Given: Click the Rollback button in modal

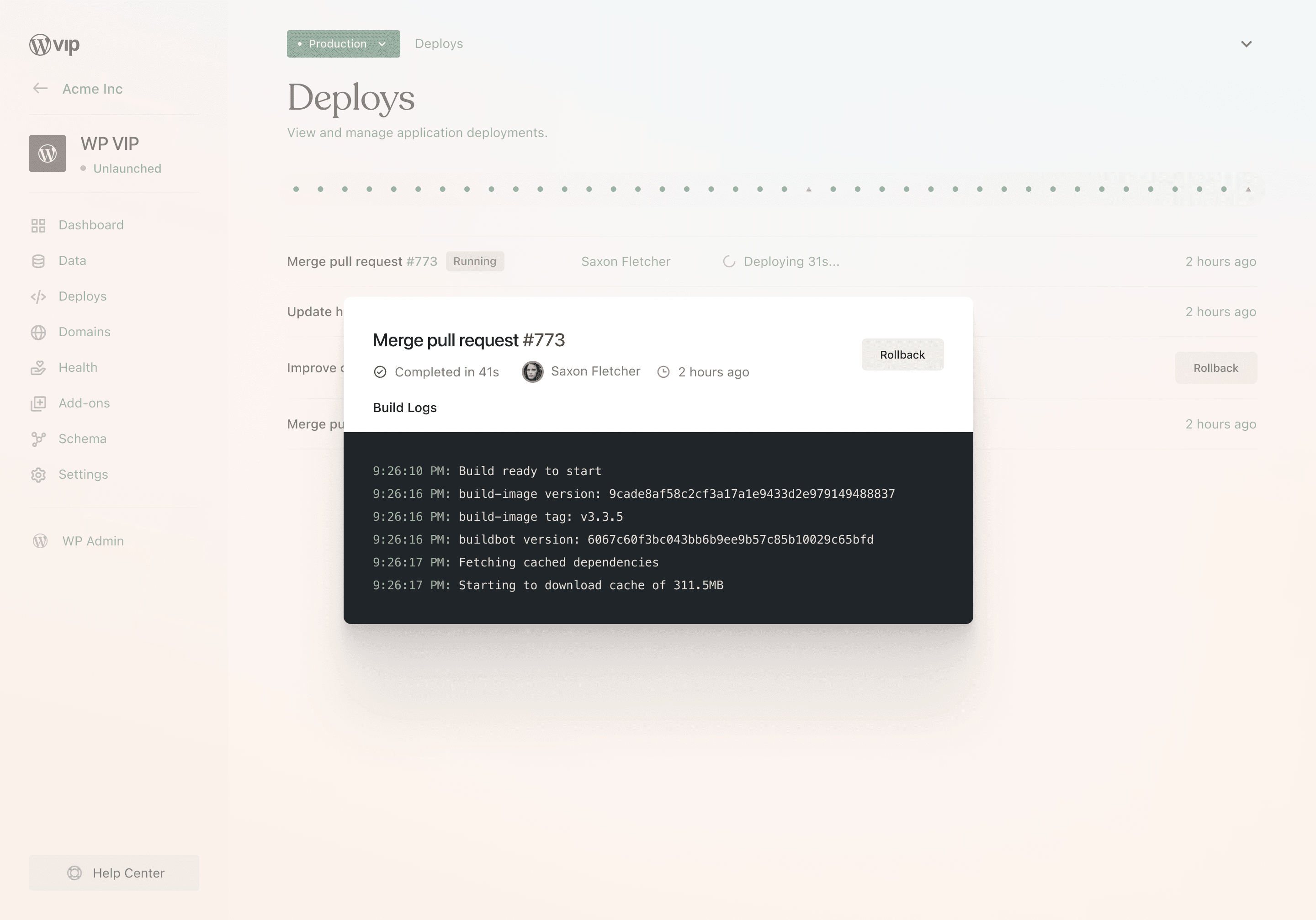Looking at the screenshot, I should (902, 354).
